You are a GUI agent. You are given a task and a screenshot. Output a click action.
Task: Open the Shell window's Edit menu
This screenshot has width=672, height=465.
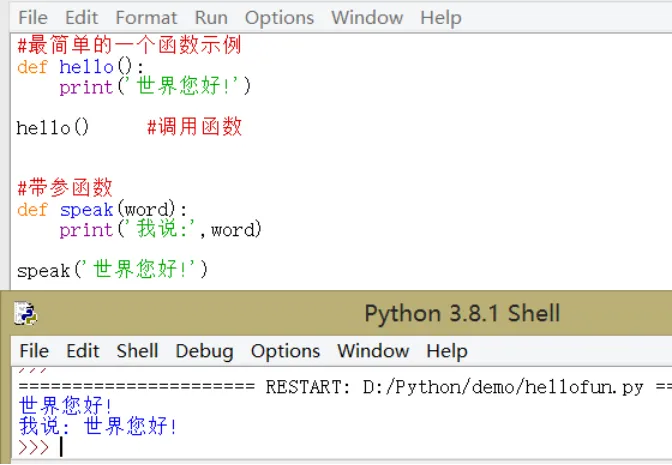click(x=83, y=351)
